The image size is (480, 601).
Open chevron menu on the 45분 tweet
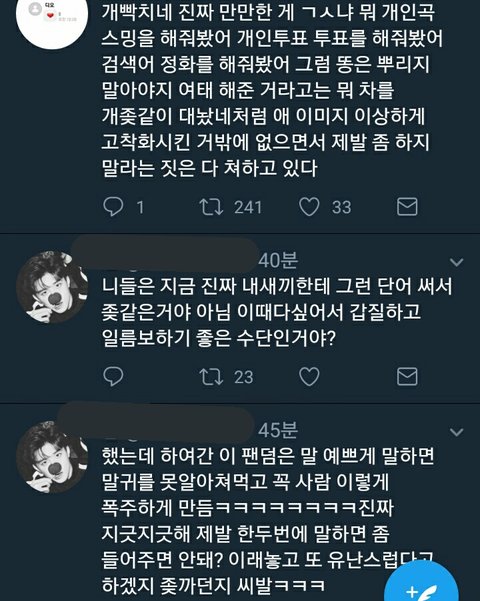pos(456,432)
